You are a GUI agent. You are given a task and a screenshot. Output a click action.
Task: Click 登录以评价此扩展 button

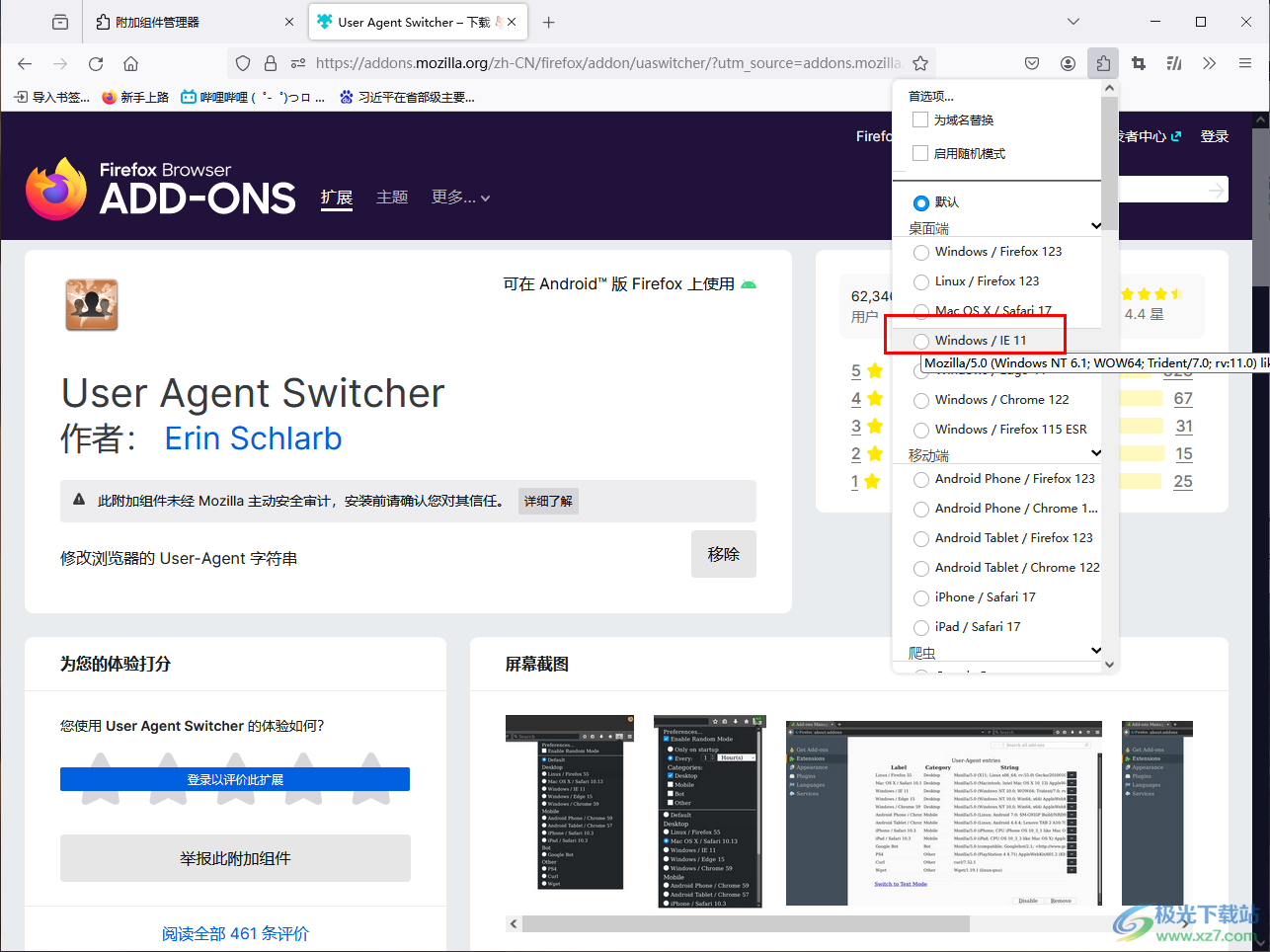point(235,779)
